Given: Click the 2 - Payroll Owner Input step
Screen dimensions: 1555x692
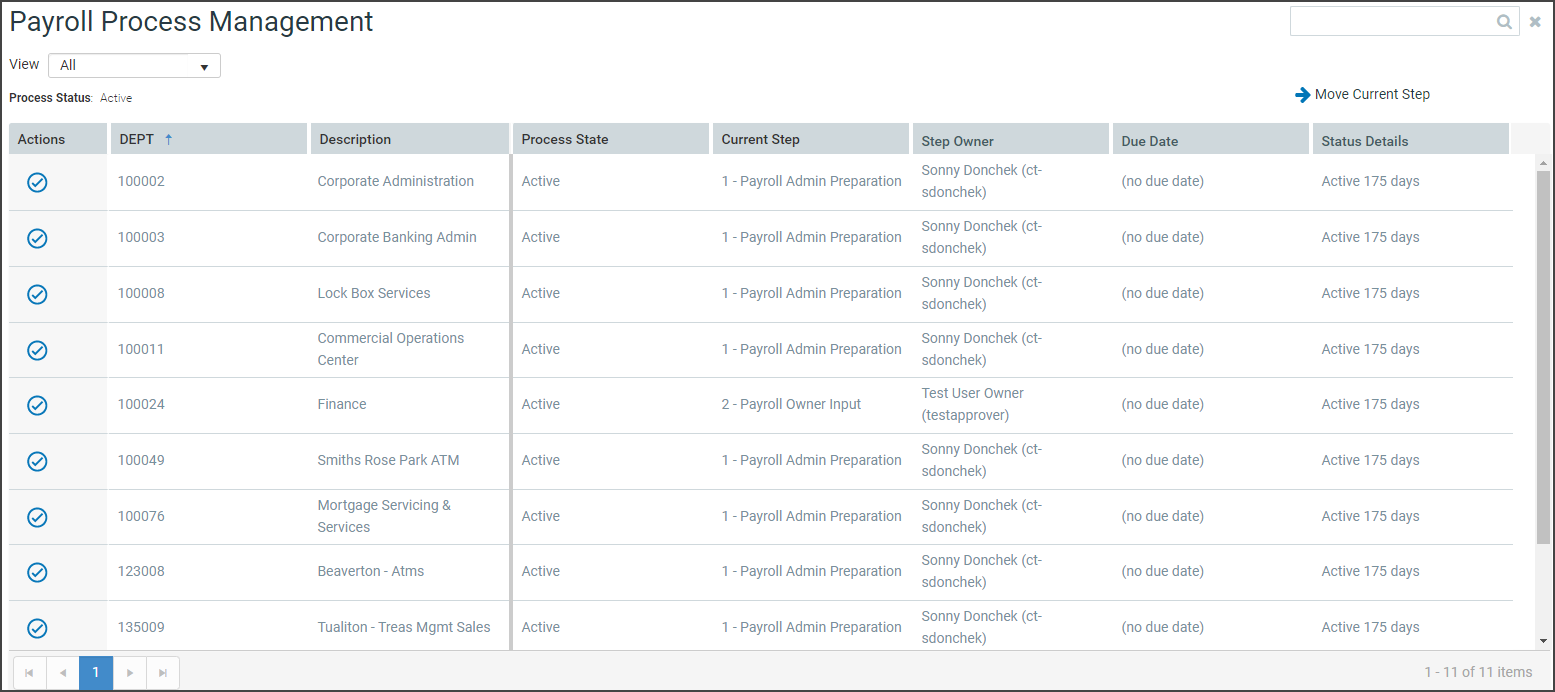Looking at the screenshot, I should coord(791,404).
